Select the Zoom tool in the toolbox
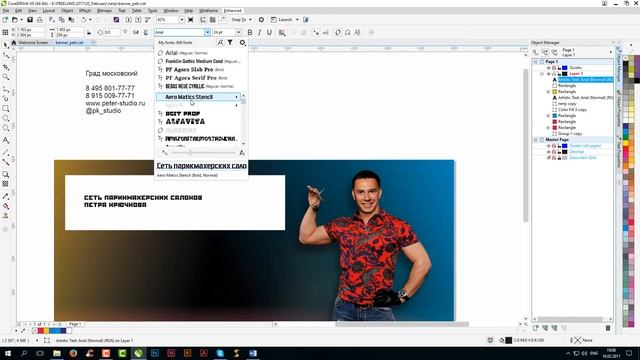The height and width of the screenshot is (360, 640). click(6, 77)
